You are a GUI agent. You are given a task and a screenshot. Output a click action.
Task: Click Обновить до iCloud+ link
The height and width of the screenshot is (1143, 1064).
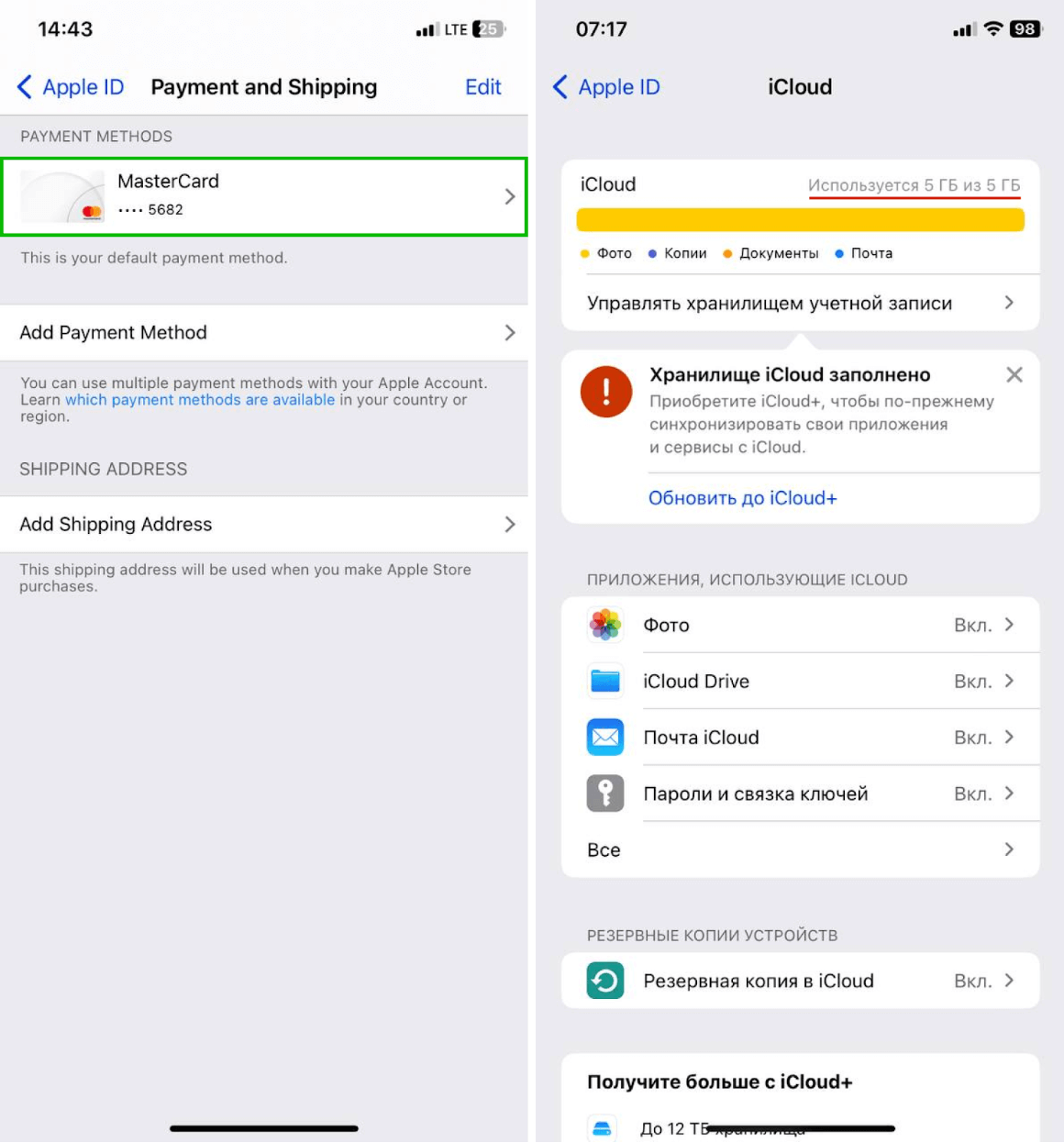click(743, 498)
